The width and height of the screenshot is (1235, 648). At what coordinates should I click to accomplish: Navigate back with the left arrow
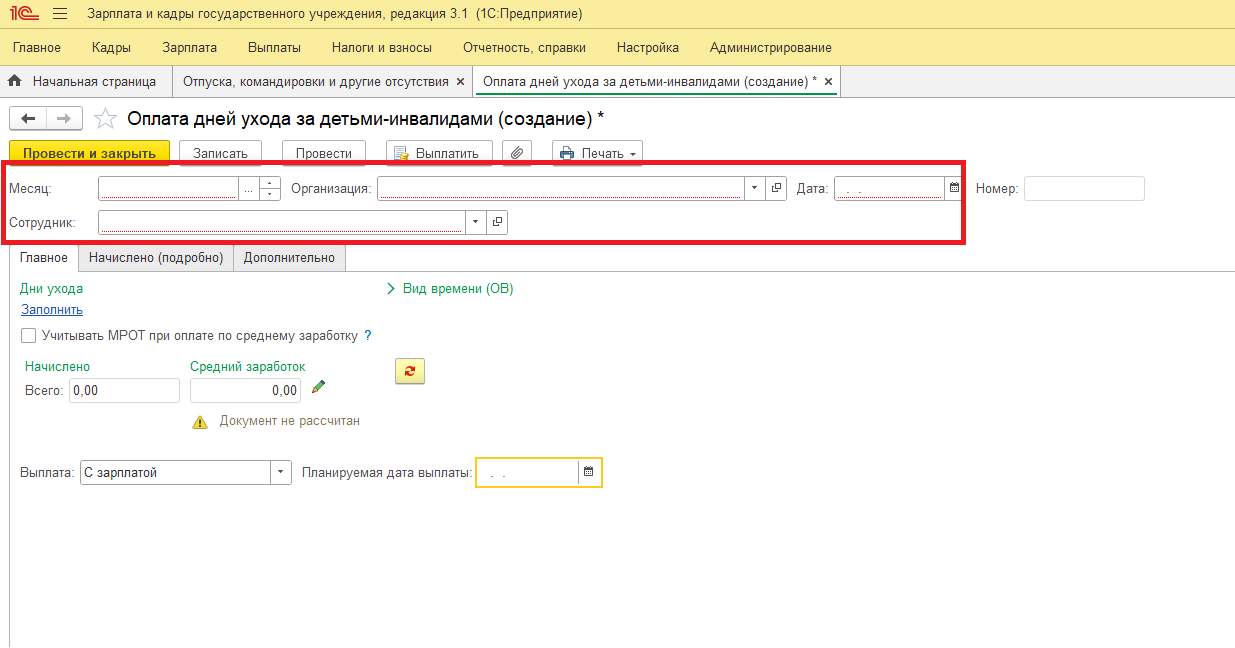[28, 119]
